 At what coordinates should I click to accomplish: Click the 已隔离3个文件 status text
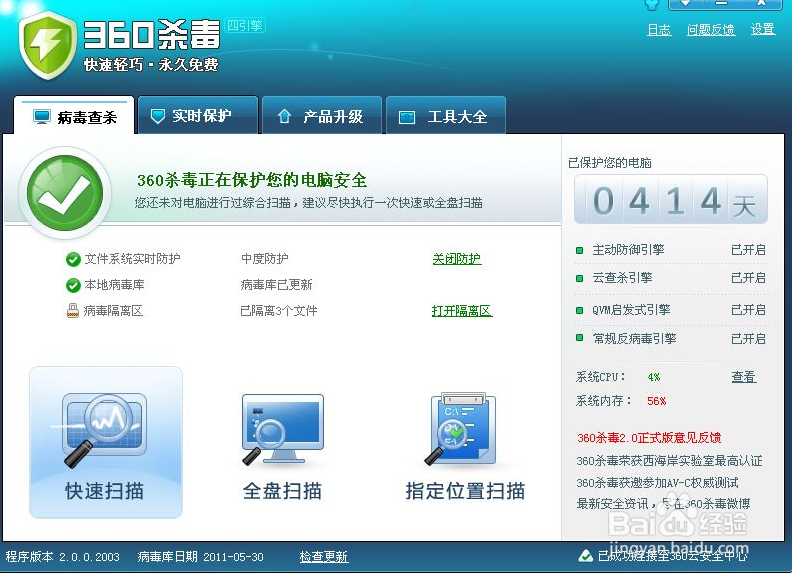[279, 310]
